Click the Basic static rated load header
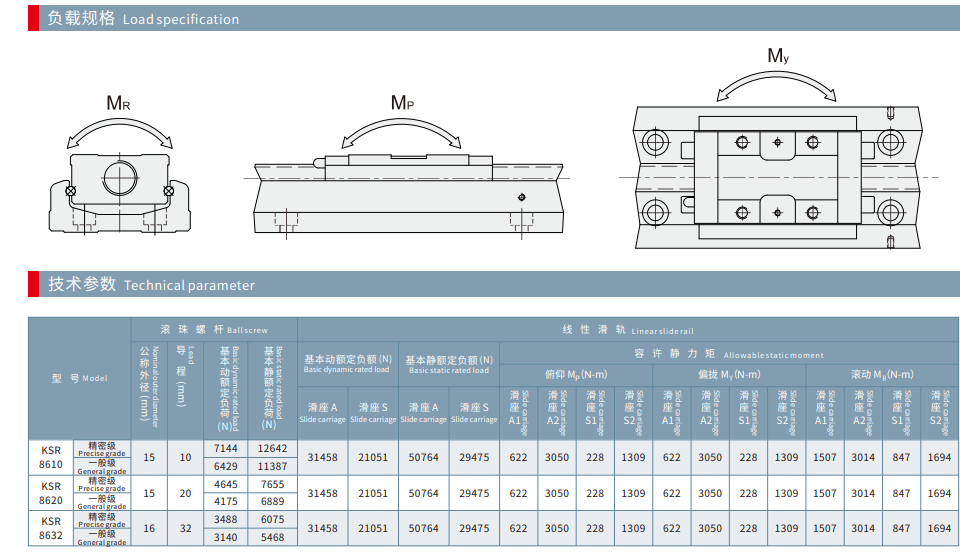 coord(448,364)
